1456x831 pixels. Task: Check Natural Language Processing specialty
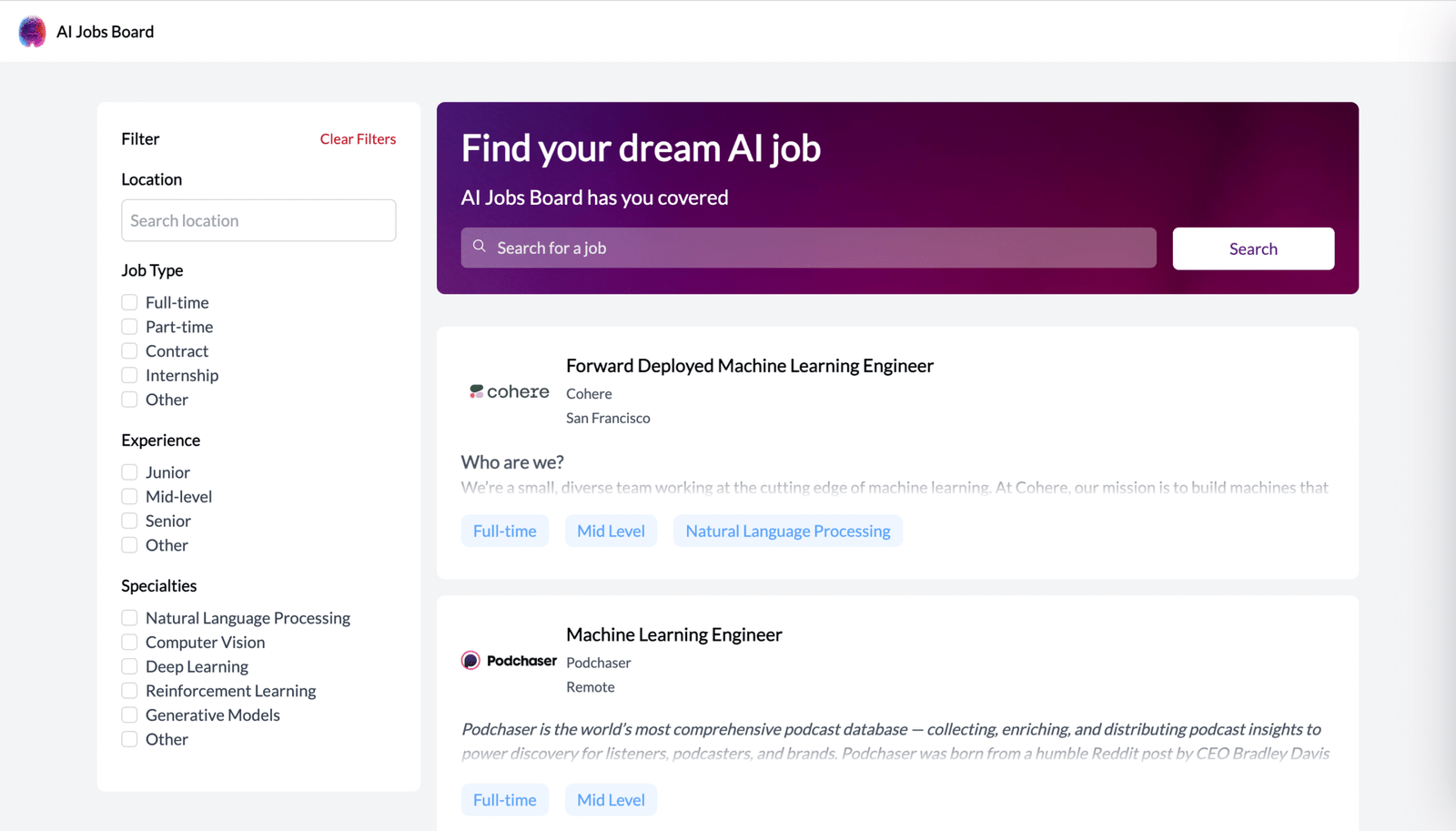pos(129,618)
